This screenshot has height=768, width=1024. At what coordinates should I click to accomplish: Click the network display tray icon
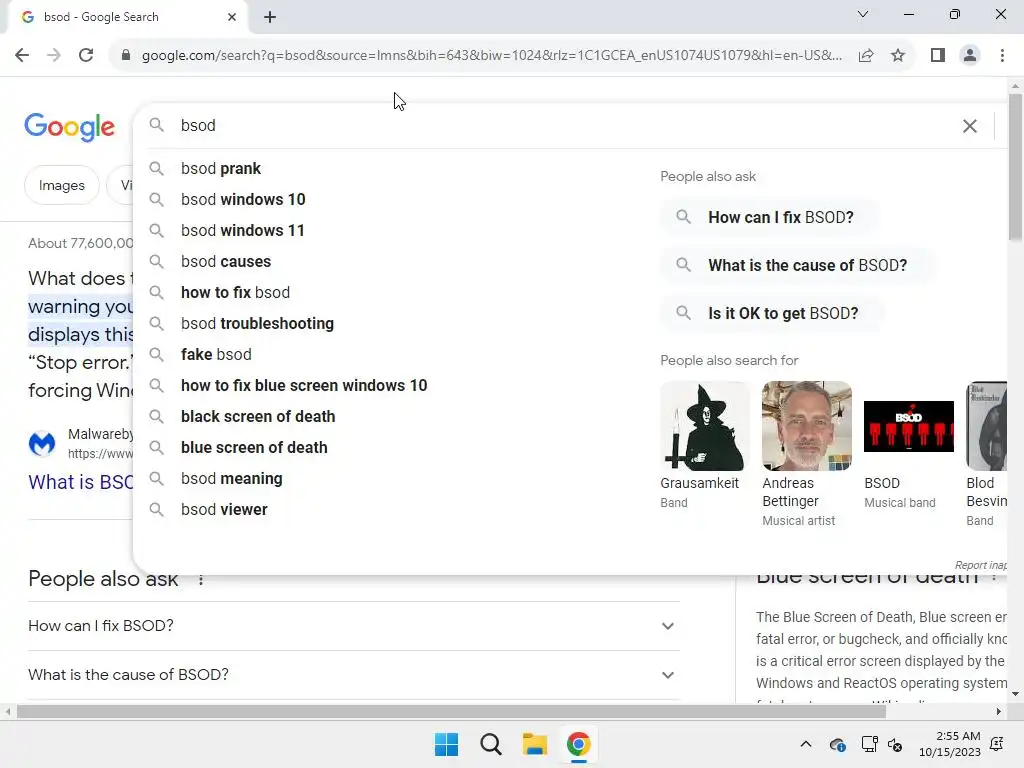pos(869,744)
